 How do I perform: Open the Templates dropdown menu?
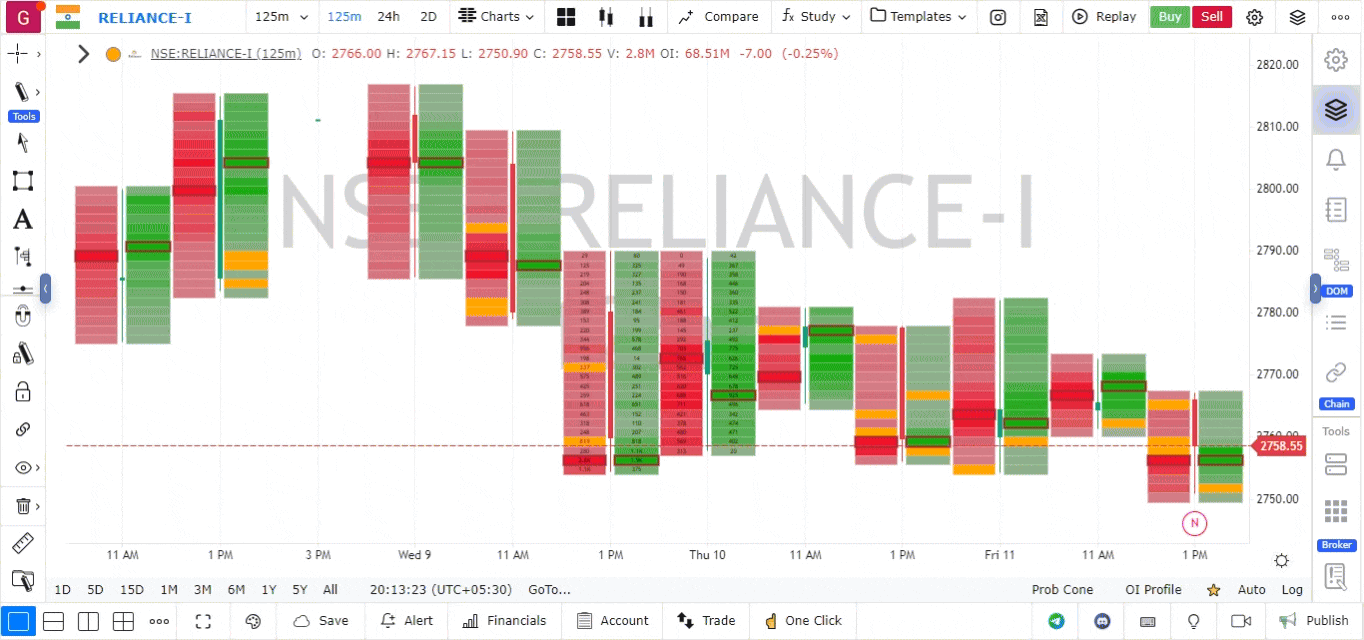pyautogui.click(x=919, y=17)
